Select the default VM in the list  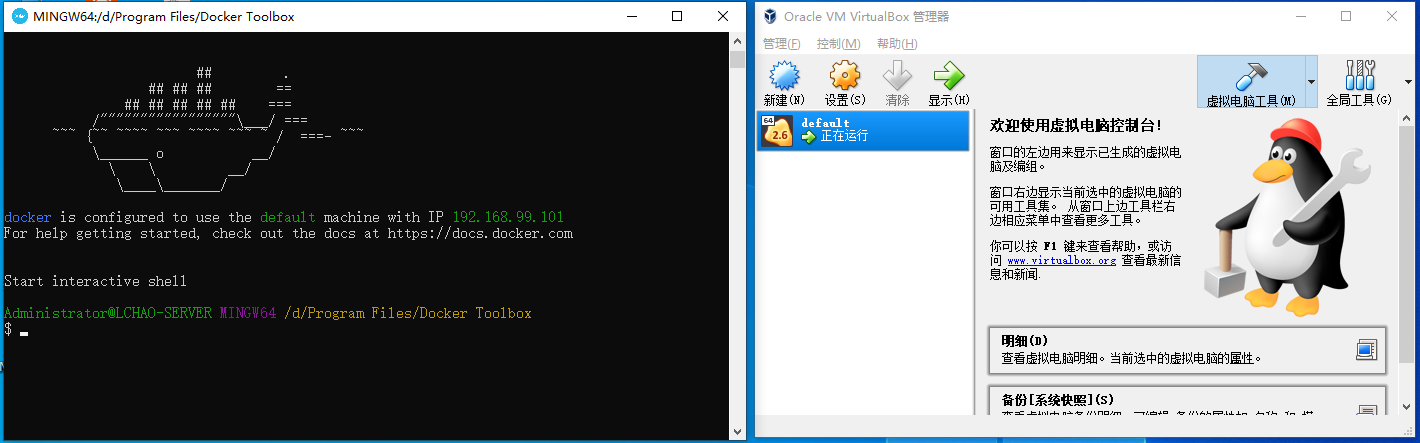(863, 130)
